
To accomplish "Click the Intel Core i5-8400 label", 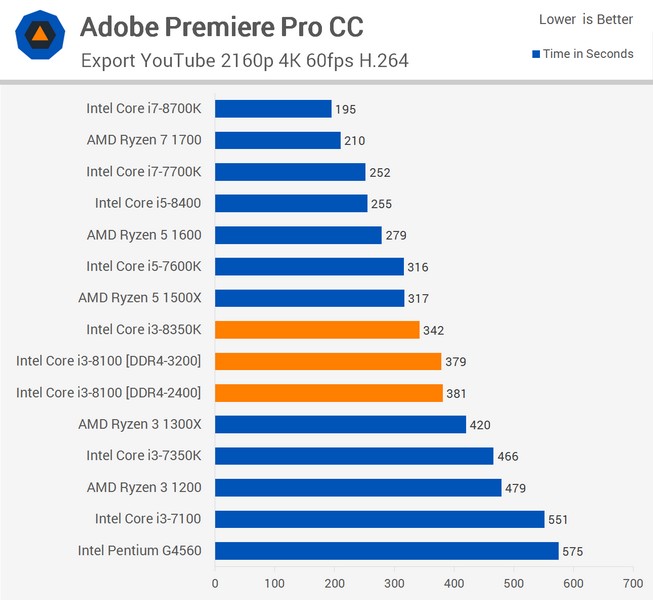I will pos(148,203).
